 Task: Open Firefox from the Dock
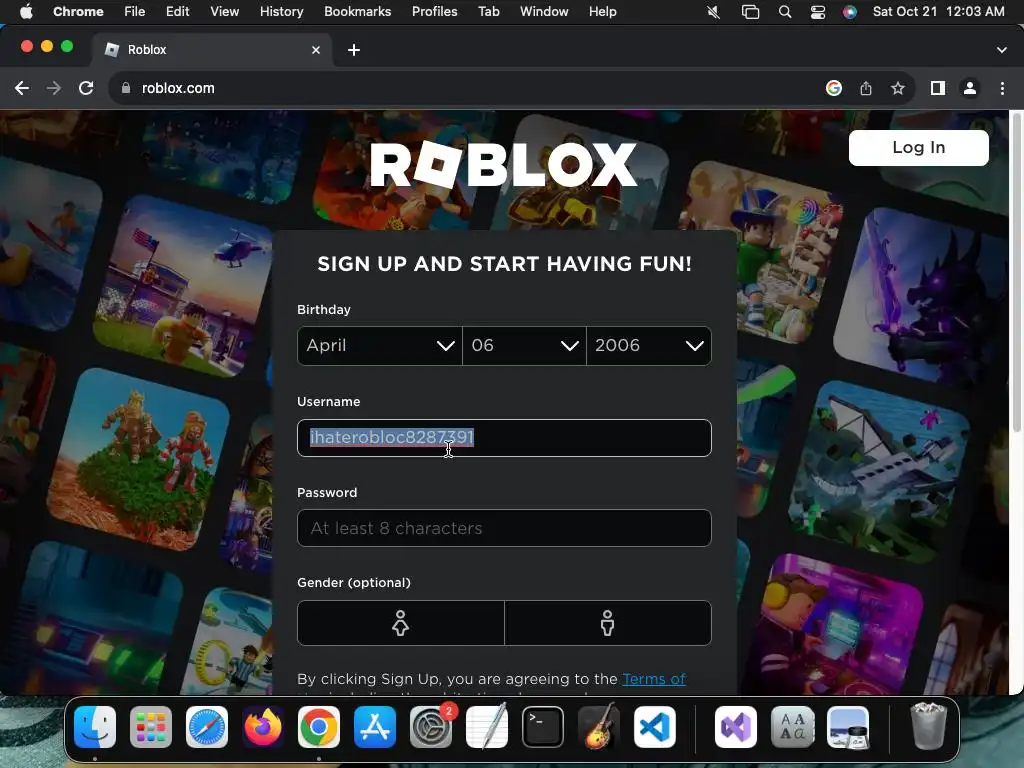(x=263, y=727)
